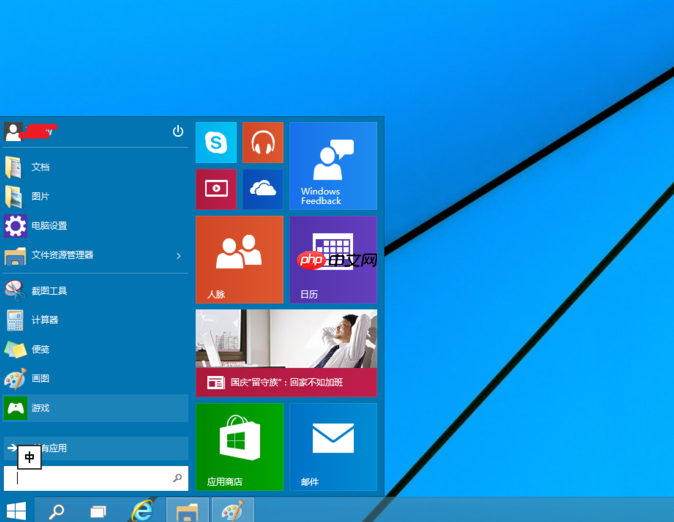Open File Explorer on taskbar
The height and width of the screenshot is (522, 674).
[187, 511]
